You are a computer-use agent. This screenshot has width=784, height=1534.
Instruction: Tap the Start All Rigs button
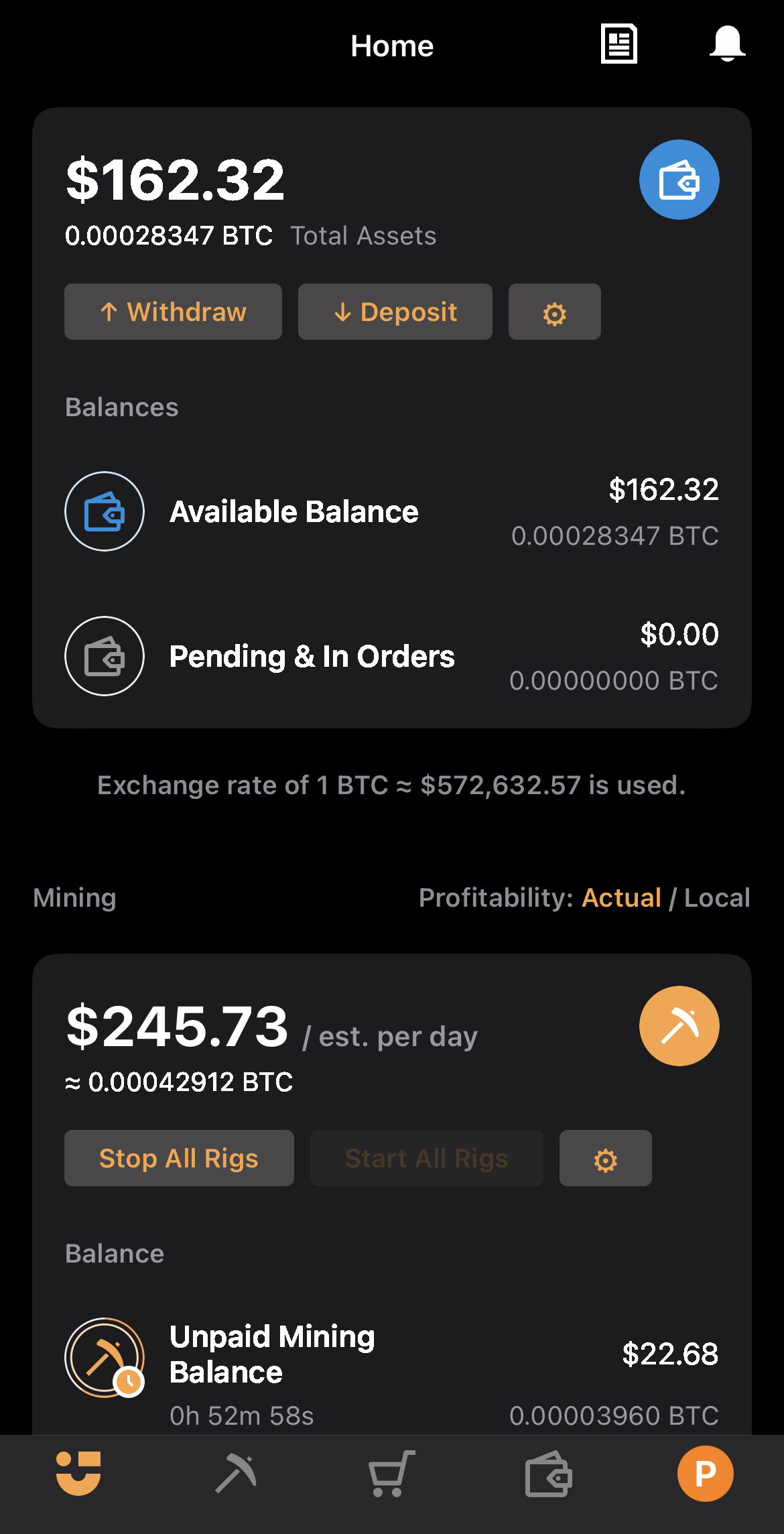[x=426, y=1159]
